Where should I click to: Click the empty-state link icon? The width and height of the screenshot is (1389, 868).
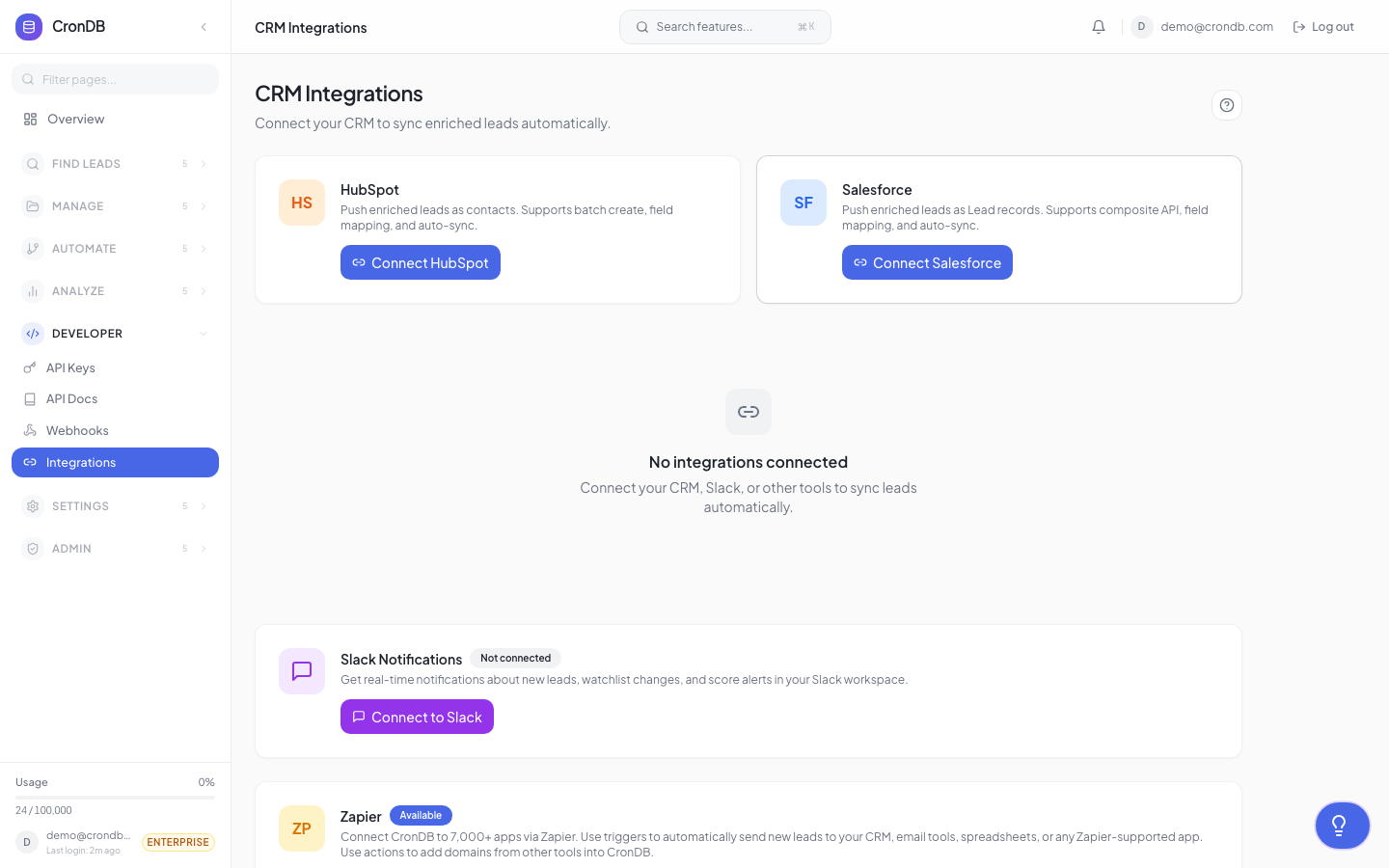[x=749, y=412]
